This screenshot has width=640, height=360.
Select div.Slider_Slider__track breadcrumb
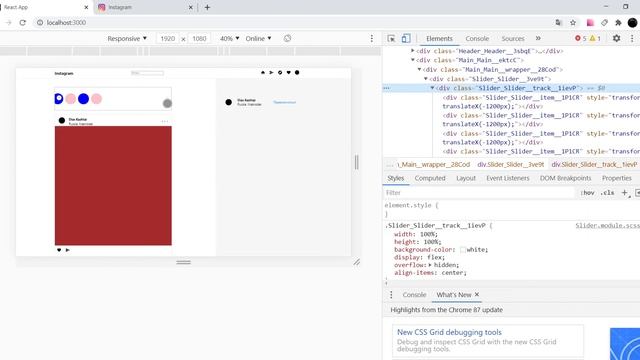click(x=594, y=164)
